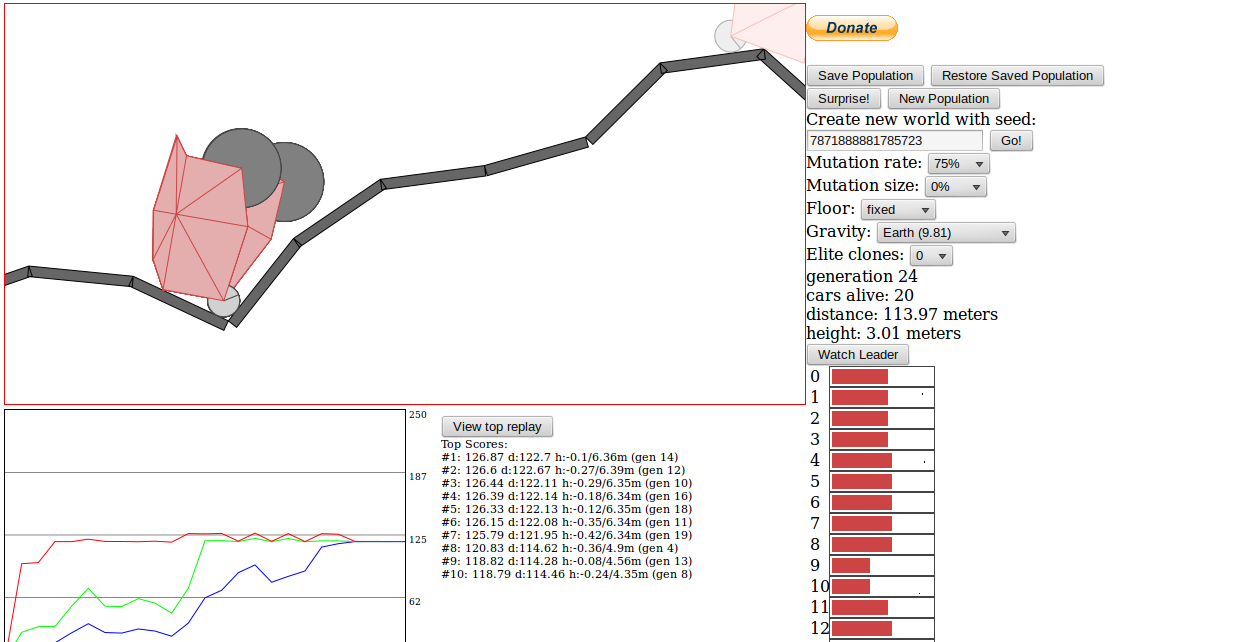1260x642 pixels.
Task: Click the Surprise! button
Action: (844, 99)
